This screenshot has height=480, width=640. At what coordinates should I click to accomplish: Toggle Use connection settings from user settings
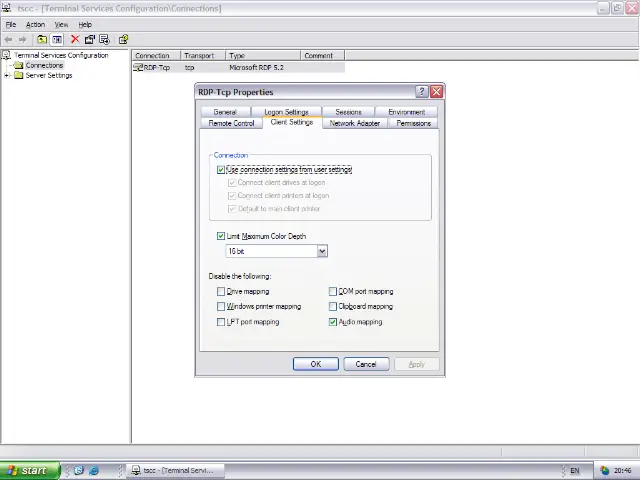click(x=221, y=169)
